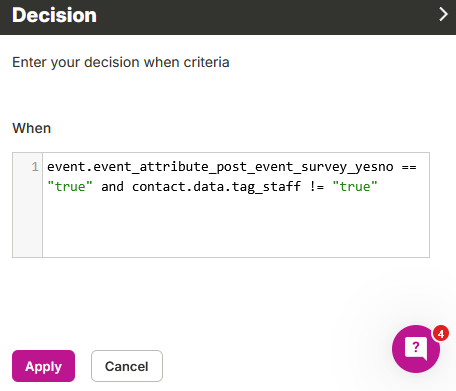The height and width of the screenshot is (391, 456).
Task: Apply the decision criteria
Action: click(43, 366)
